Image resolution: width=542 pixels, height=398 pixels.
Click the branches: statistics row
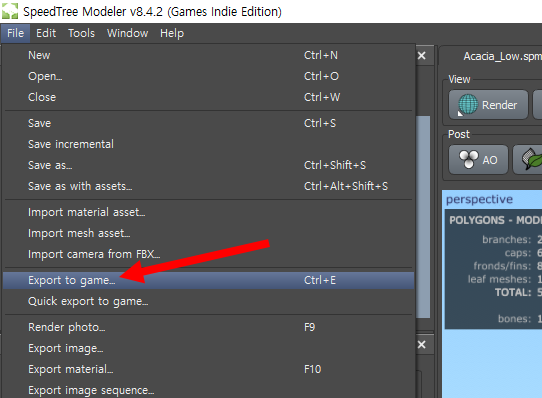[x=512, y=240]
